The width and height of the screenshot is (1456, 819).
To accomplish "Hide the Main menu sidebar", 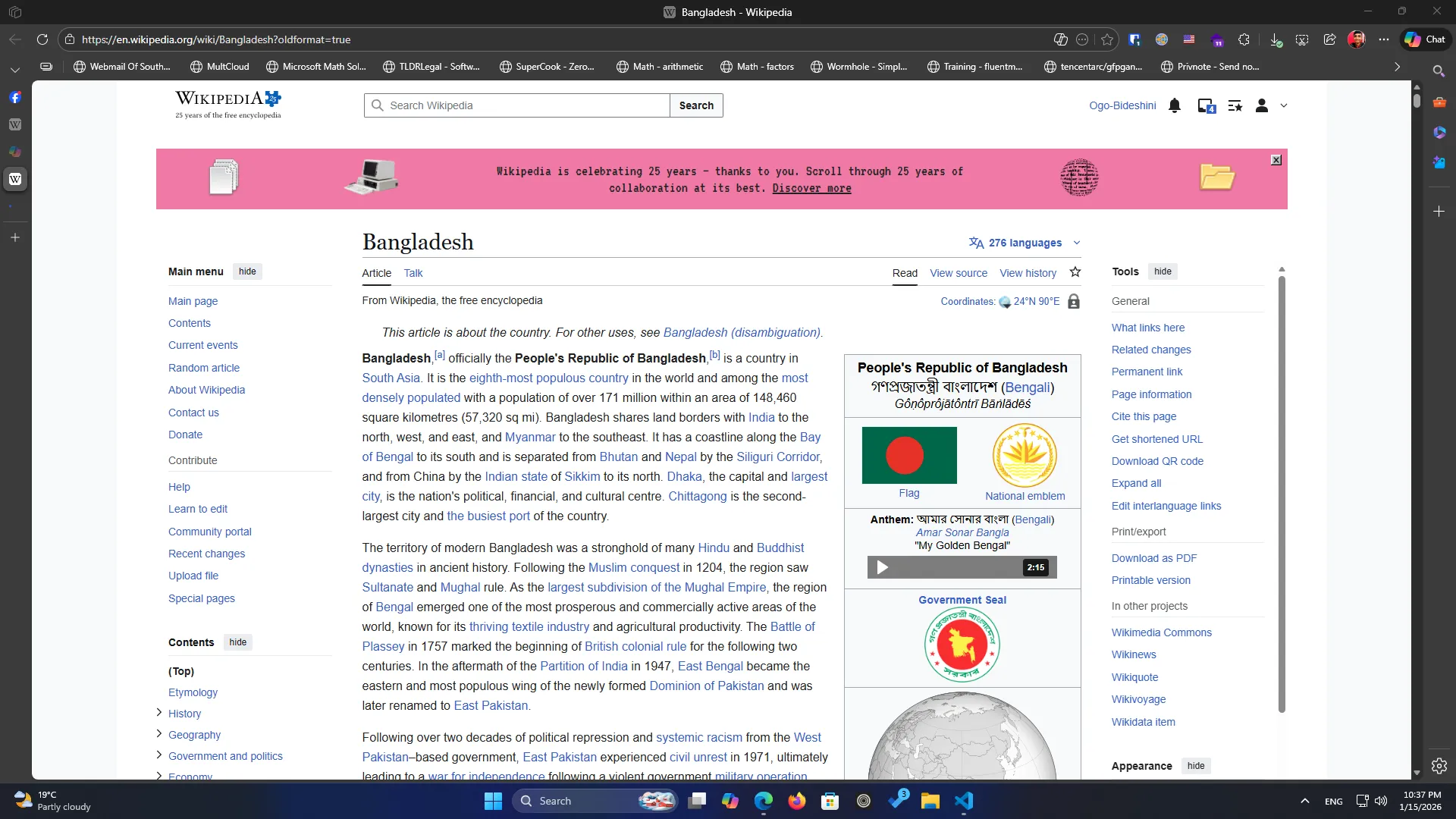I will click(246, 271).
